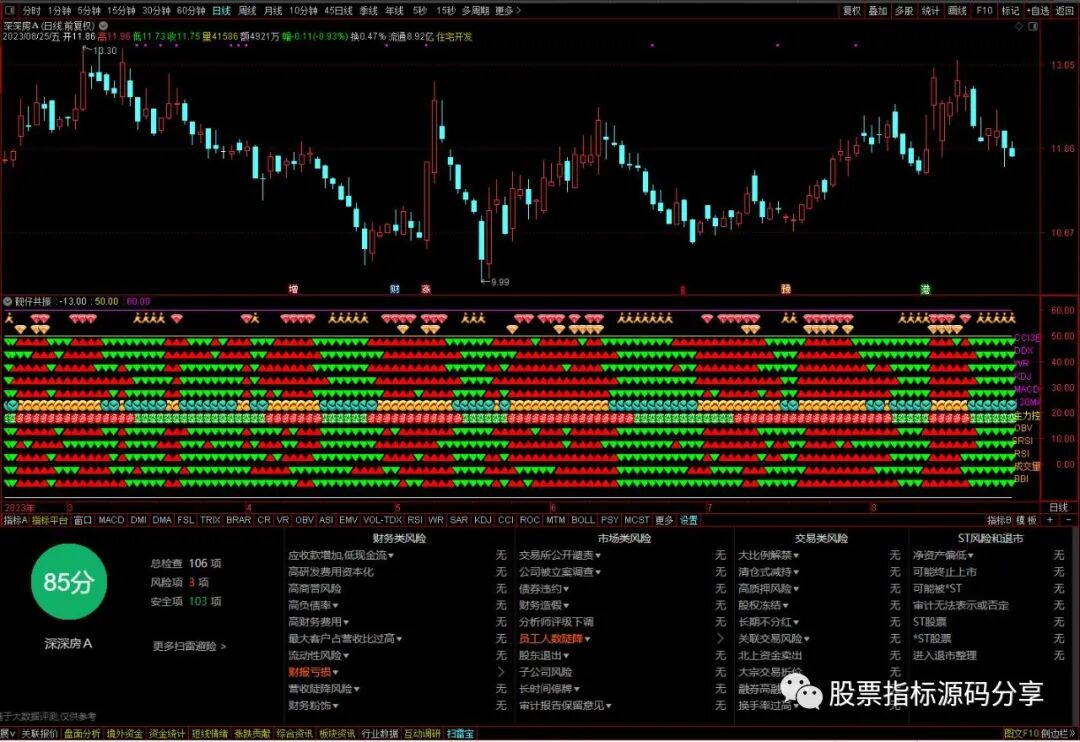Open the F10 company info button
Image resolution: width=1080 pixels, height=742 pixels.
[x=984, y=11]
